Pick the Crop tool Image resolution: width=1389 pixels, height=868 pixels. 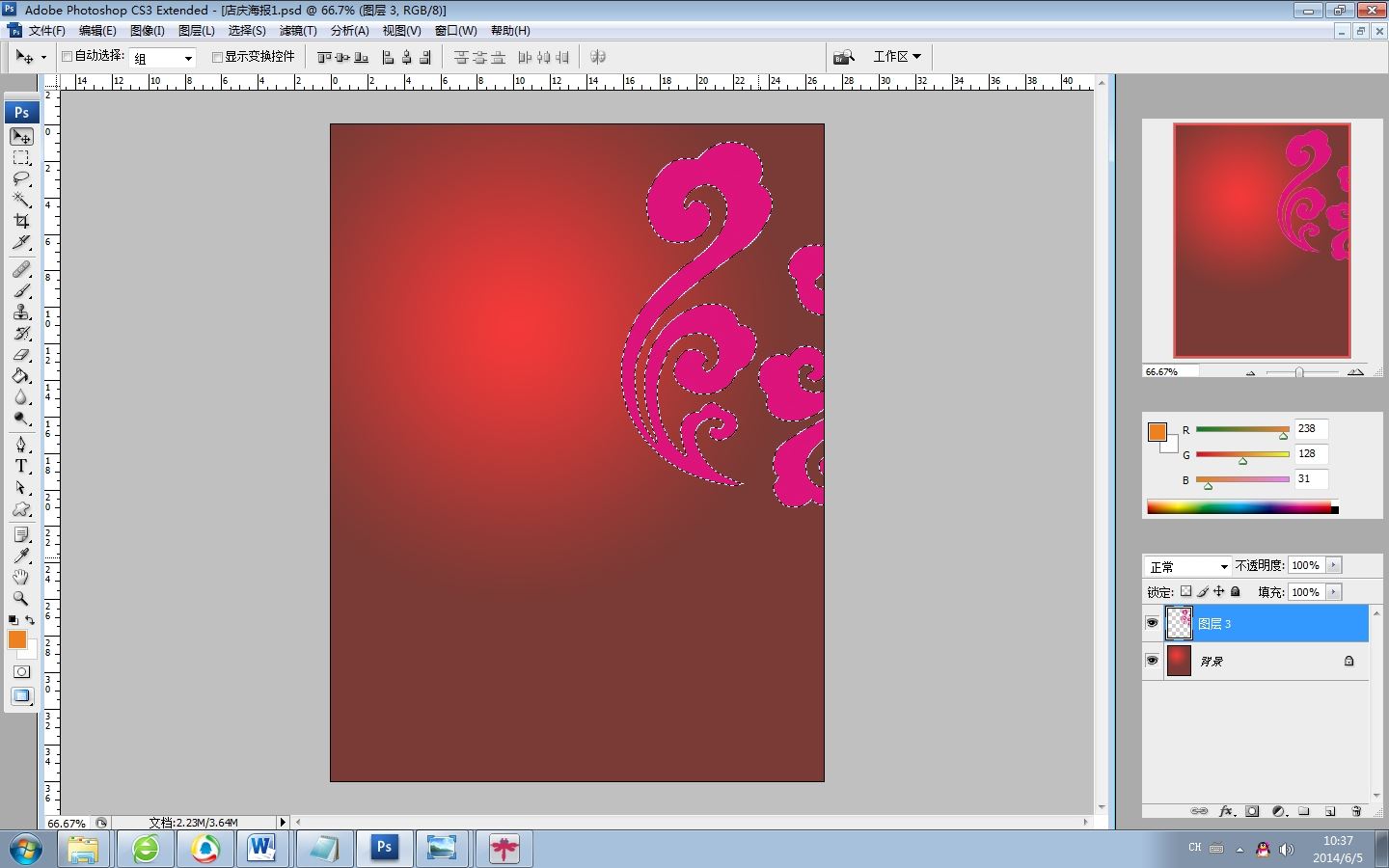point(21,221)
